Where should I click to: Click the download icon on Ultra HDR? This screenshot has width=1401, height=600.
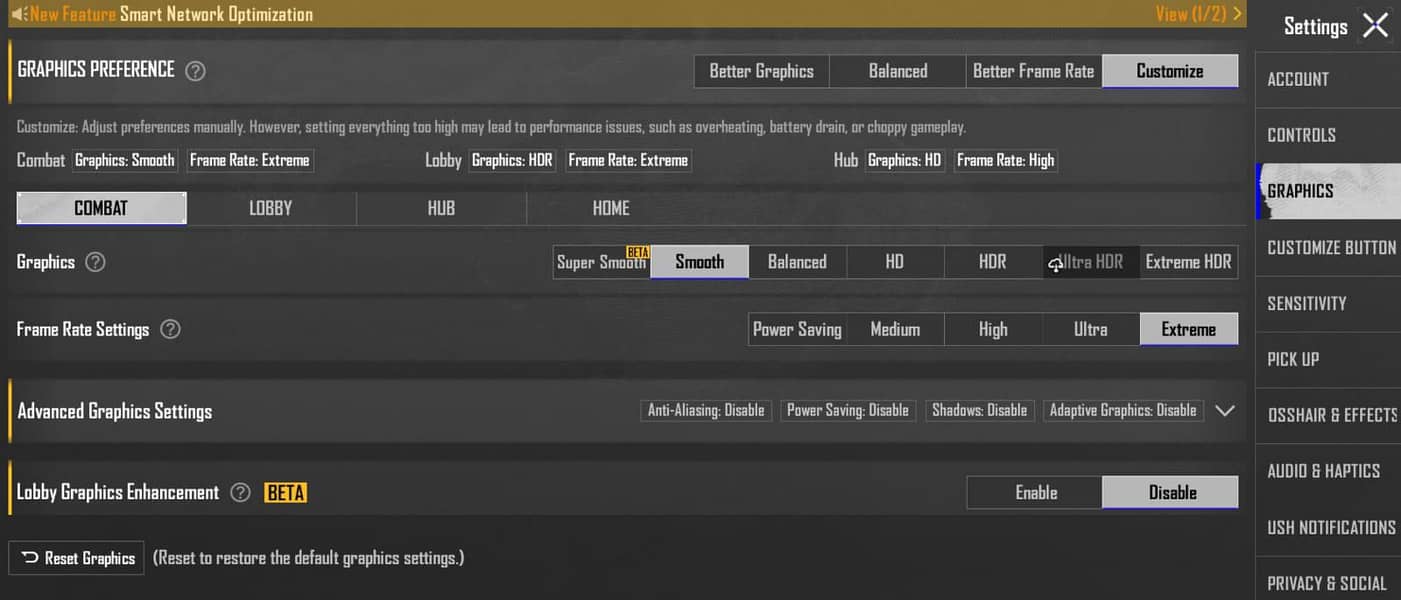1055,264
